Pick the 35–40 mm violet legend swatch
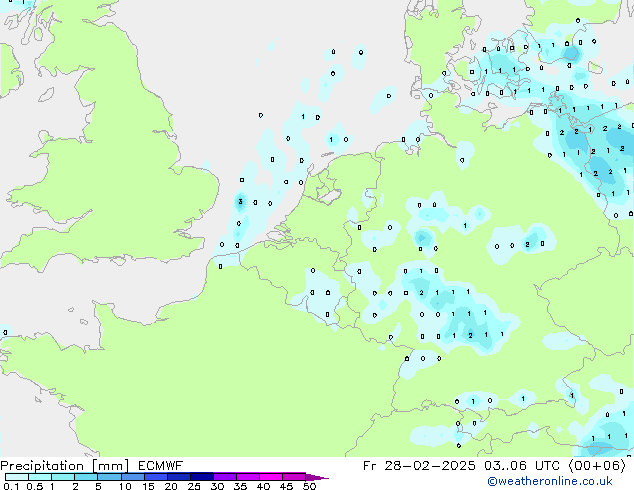Viewport: 634px width, 490px height. point(247,477)
